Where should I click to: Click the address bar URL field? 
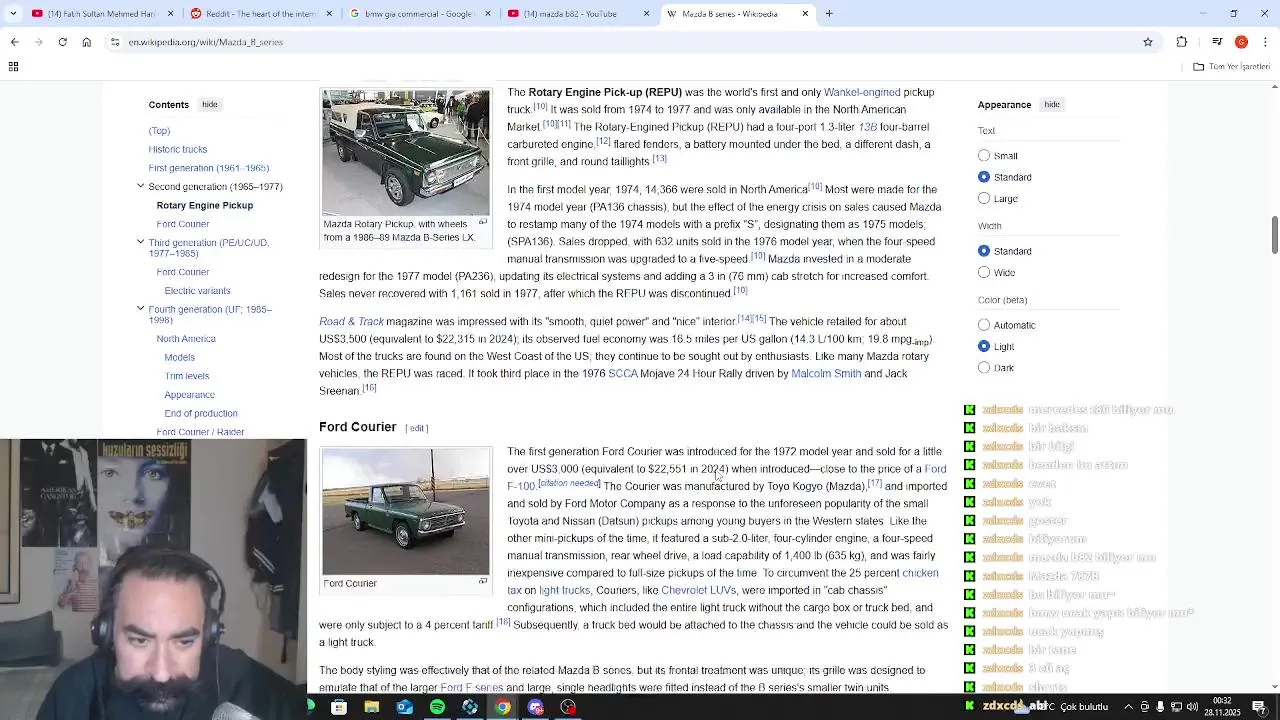pos(630,42)
